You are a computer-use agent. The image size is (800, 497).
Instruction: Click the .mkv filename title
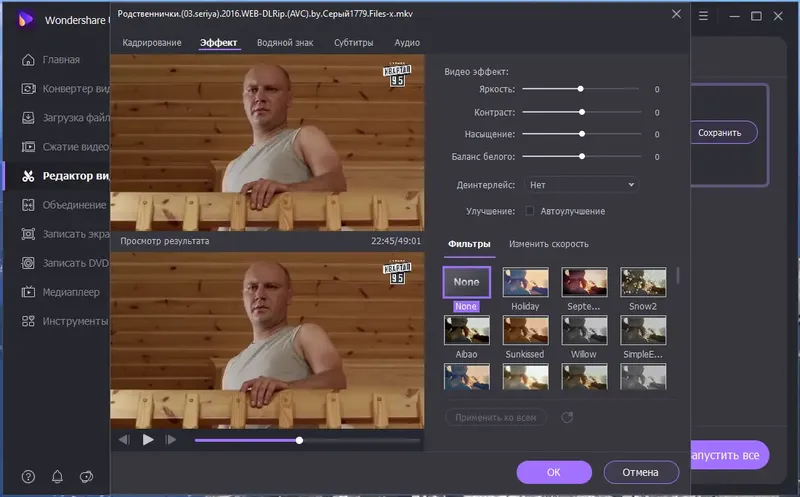pos(265,14)
